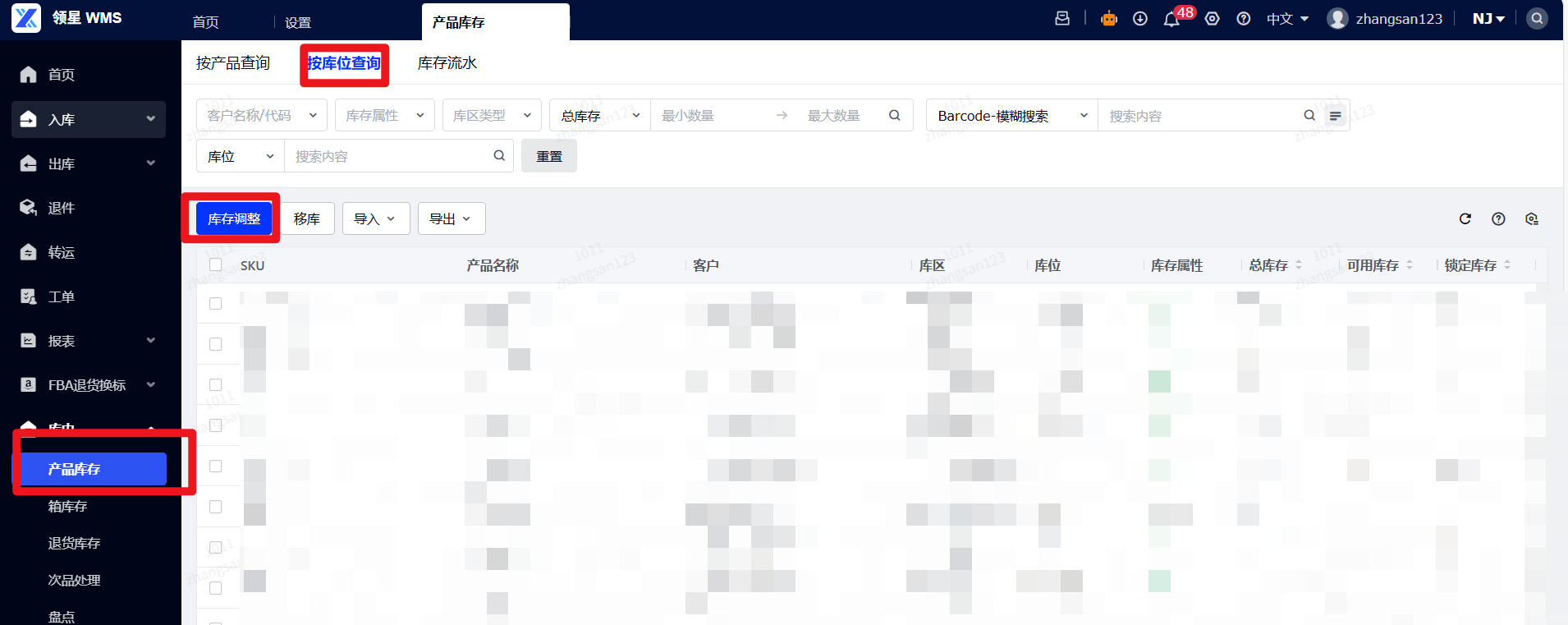Open notifications bell with 48 badge
This screenshot has height=625, width=1568.
[1171, 19]
